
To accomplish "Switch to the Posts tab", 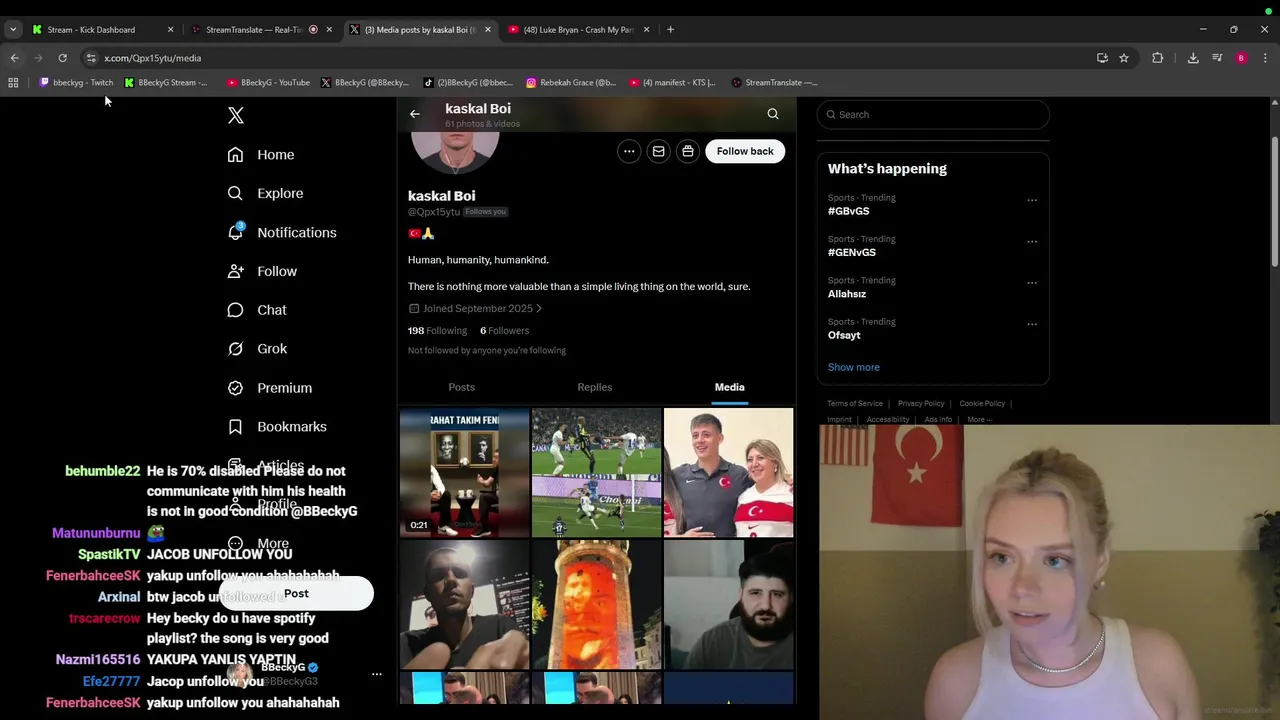I will (x=462, y=387).
